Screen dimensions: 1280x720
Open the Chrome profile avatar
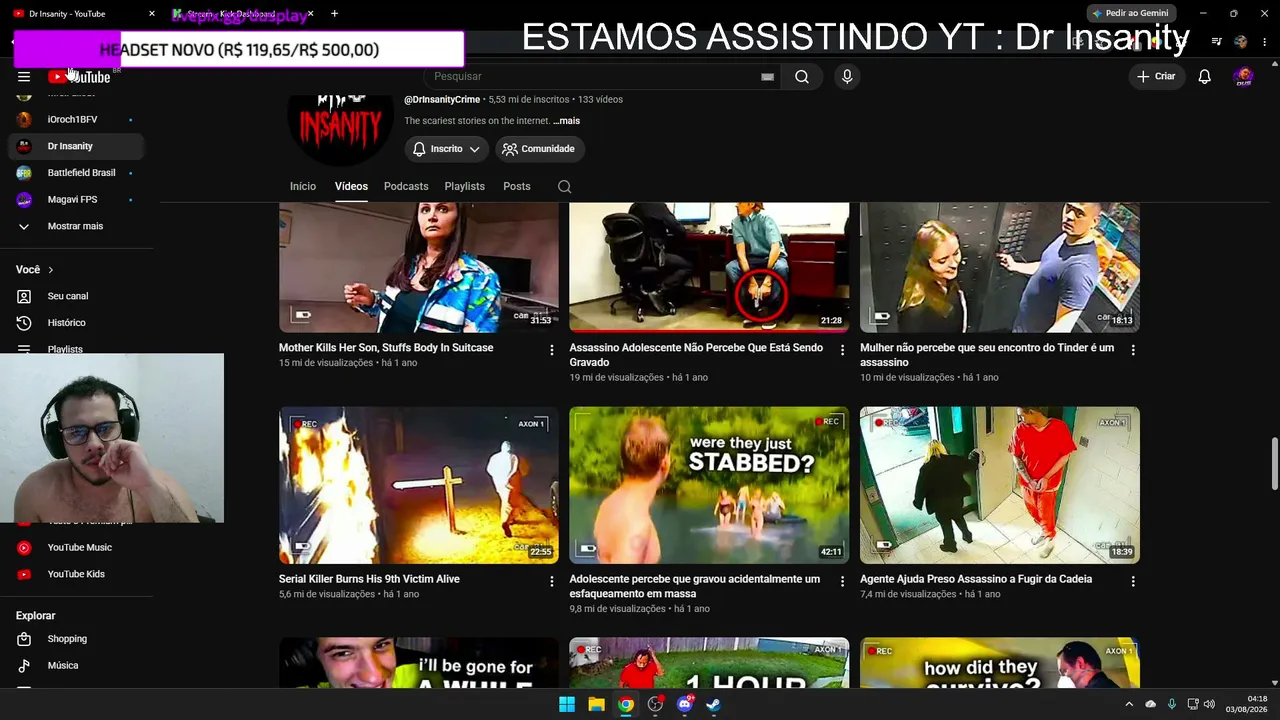[1241, 42]
